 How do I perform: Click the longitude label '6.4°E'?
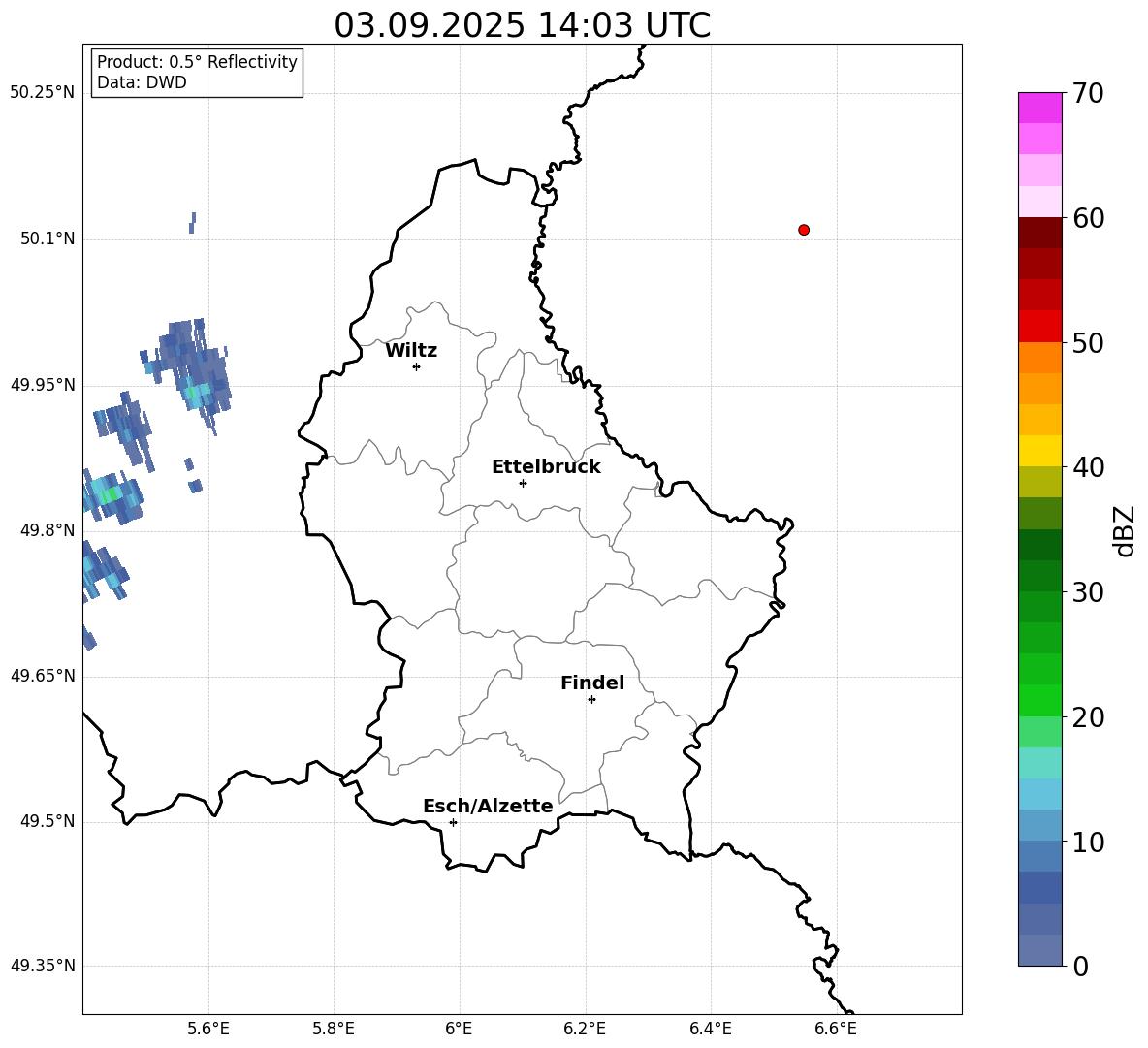point(710,1029)
